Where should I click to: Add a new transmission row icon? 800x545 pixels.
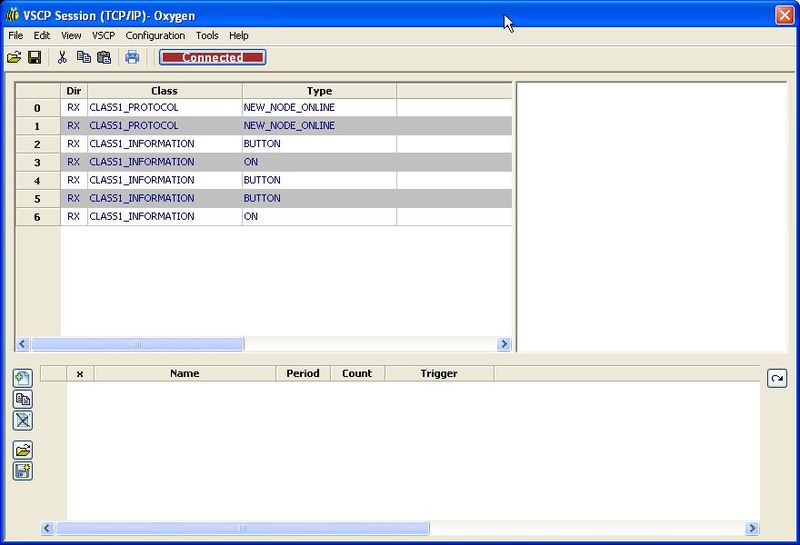pos(23,378)
